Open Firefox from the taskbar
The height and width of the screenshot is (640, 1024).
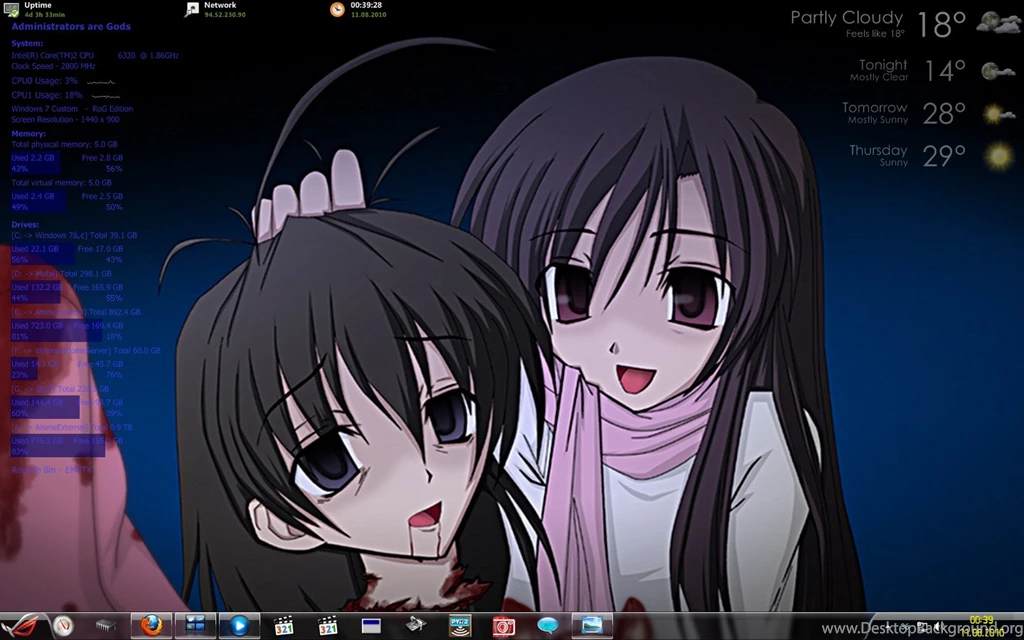click(151, 626)
